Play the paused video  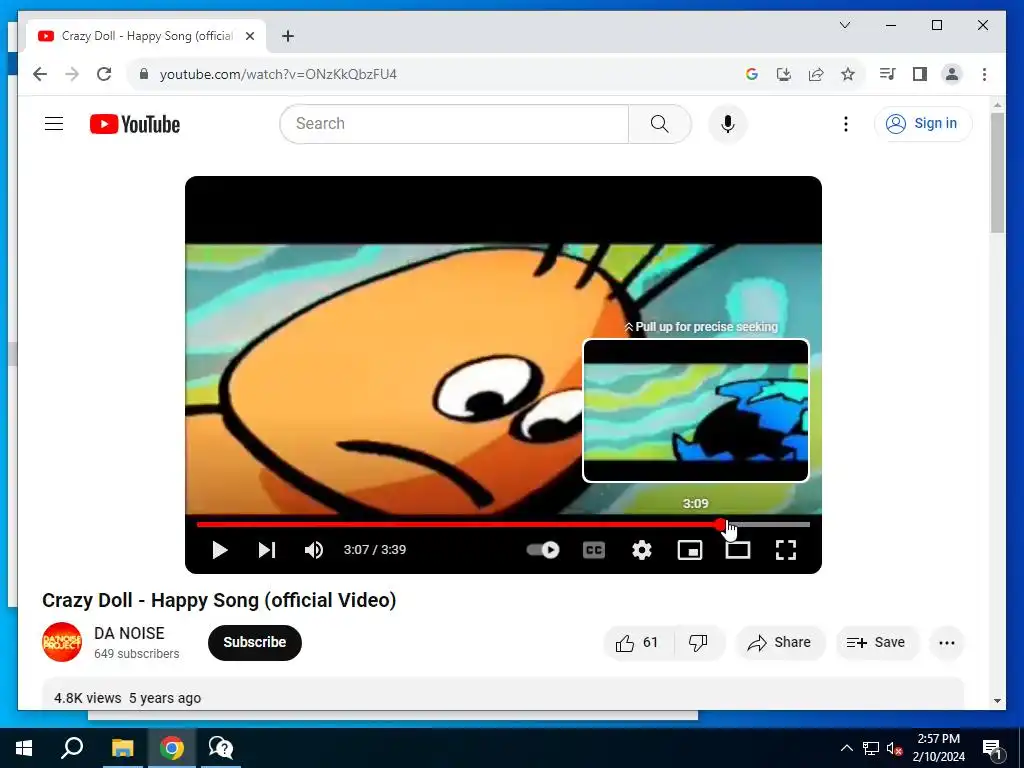click(220, 550)
